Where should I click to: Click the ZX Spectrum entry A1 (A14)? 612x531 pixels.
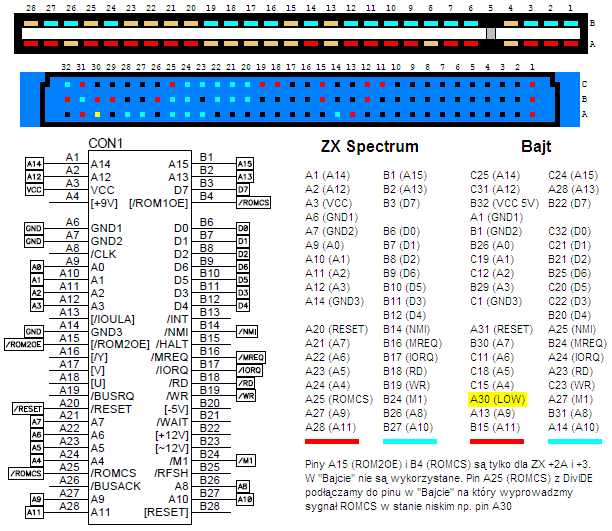(x=327, y=175)
